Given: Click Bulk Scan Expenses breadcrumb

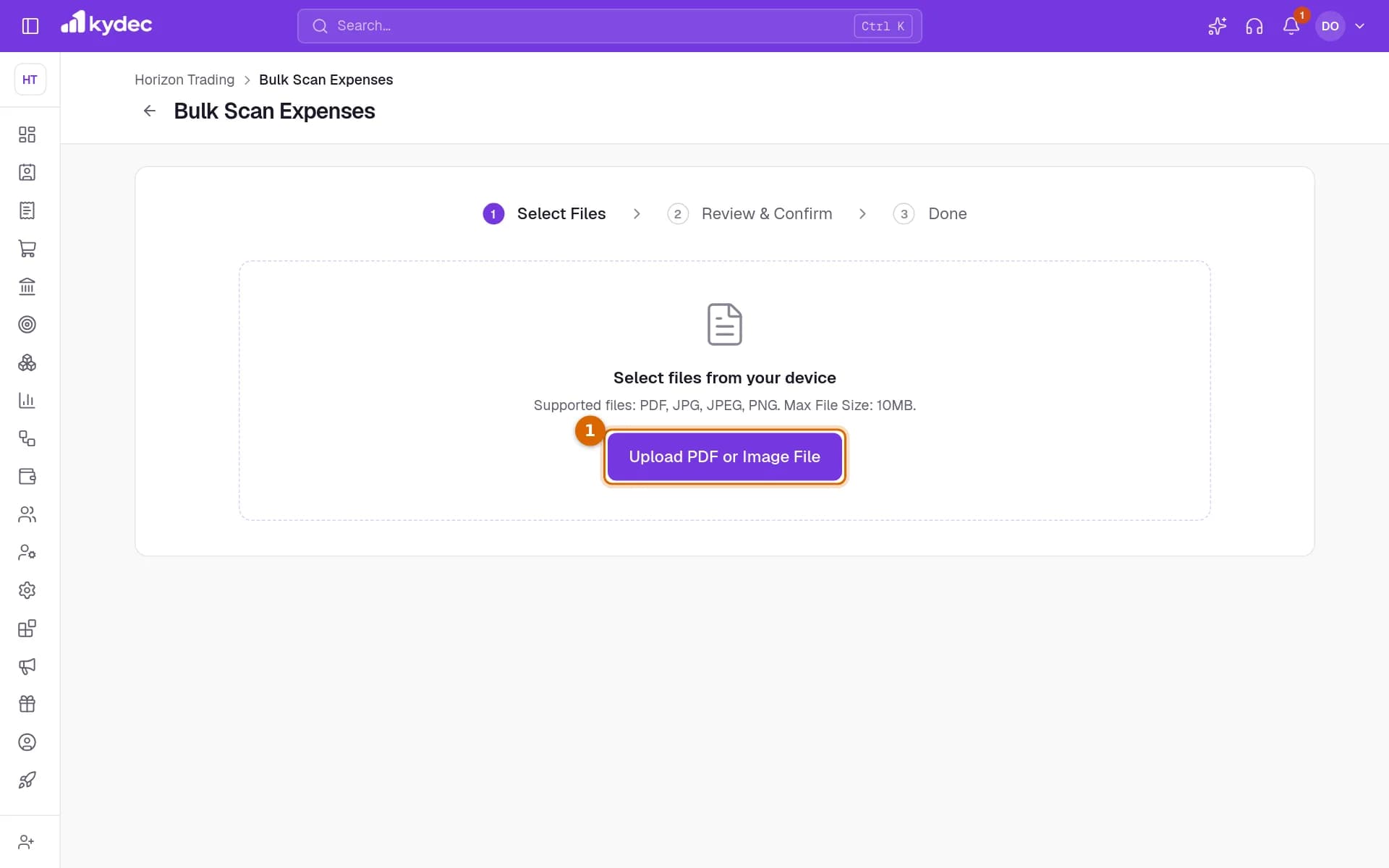Looking at the screenshot, I should (326, 80).
